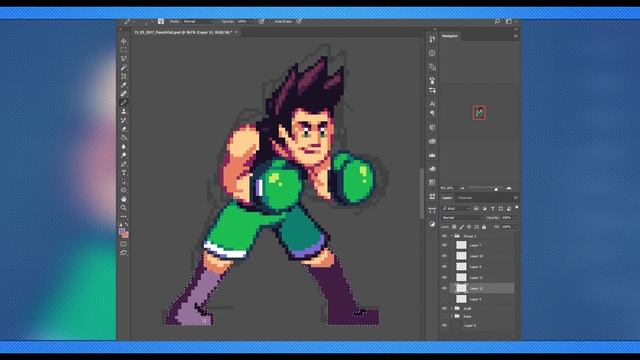640x360 pixels.
Task: Open the search icon in options bar
Action: (497, 21)
